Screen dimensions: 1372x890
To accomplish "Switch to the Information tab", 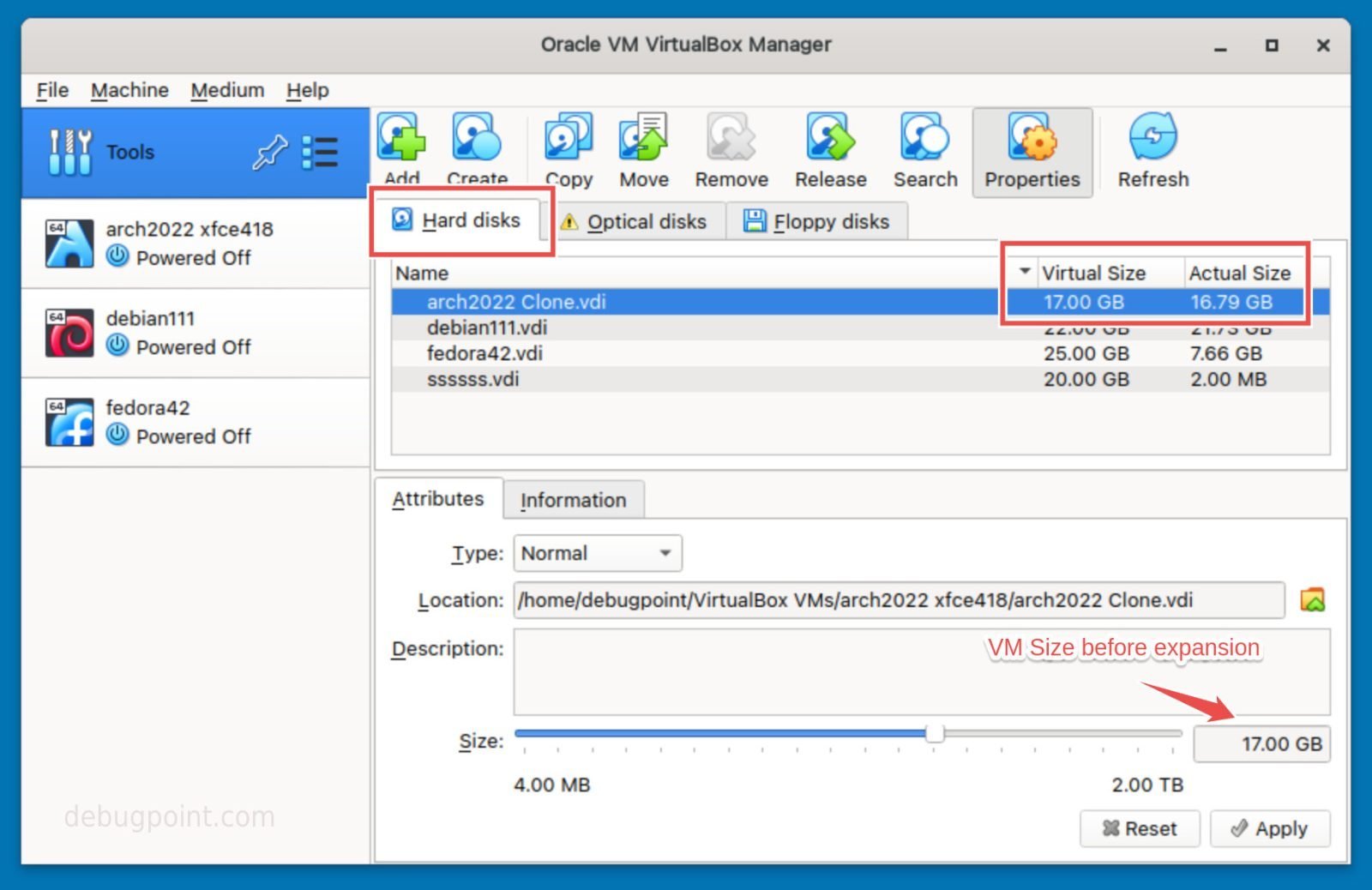I will pos(574,499).
